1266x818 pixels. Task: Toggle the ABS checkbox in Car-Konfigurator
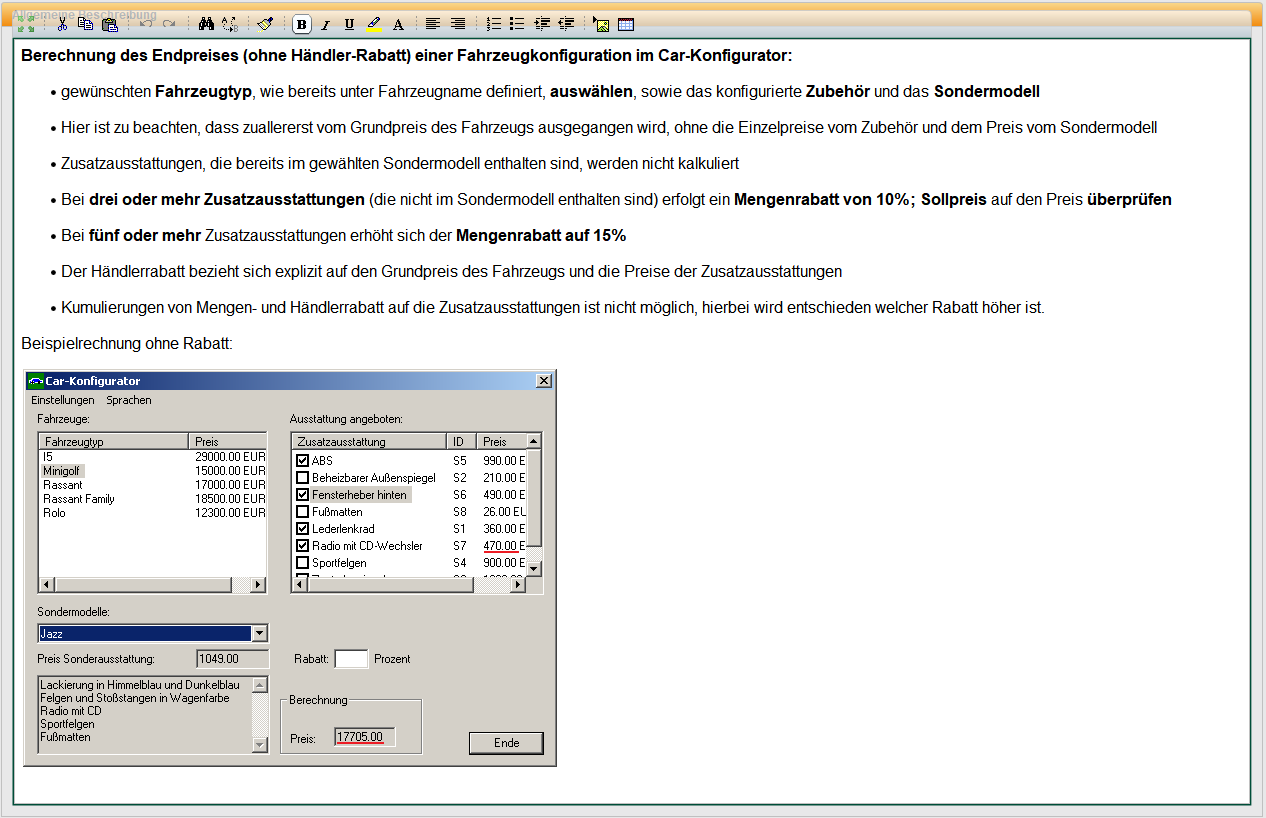pyautogui.click(x=303, y=461)
